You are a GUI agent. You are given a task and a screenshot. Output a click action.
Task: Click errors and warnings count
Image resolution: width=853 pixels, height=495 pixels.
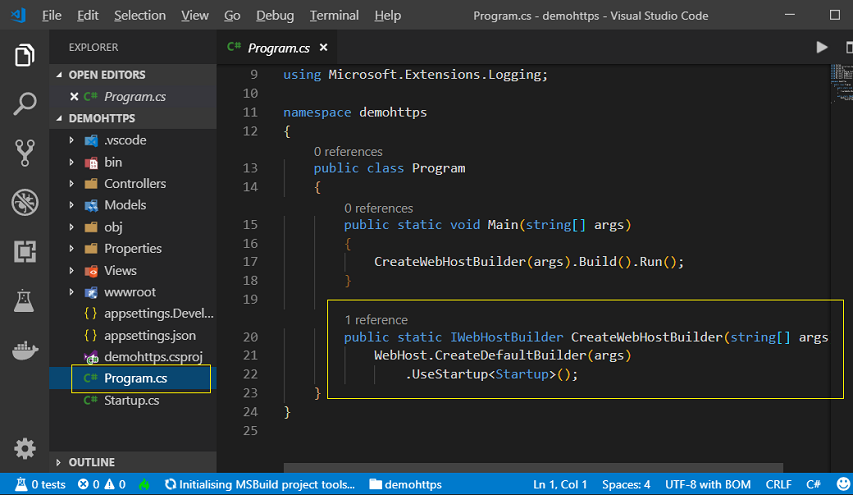102,484
